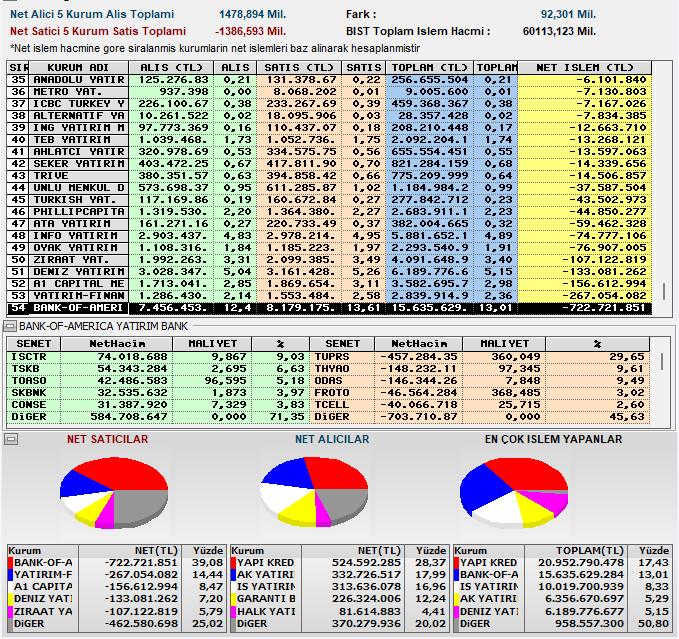679x639 pixels.
Task: Sort by KURUM ADI column header
Action: tap(78, 68)
